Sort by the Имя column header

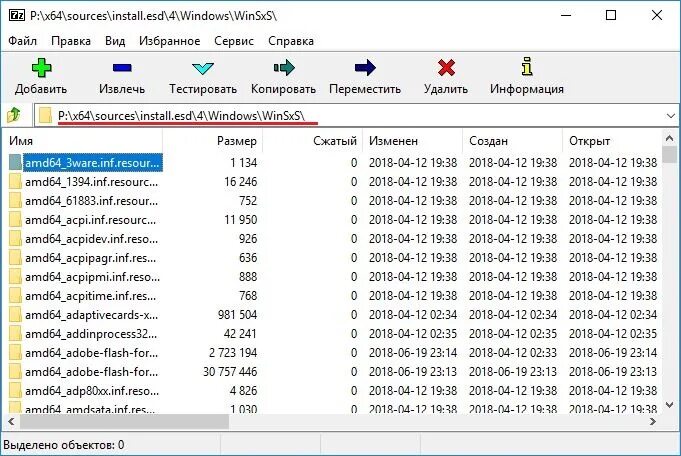tap(85, 141)
